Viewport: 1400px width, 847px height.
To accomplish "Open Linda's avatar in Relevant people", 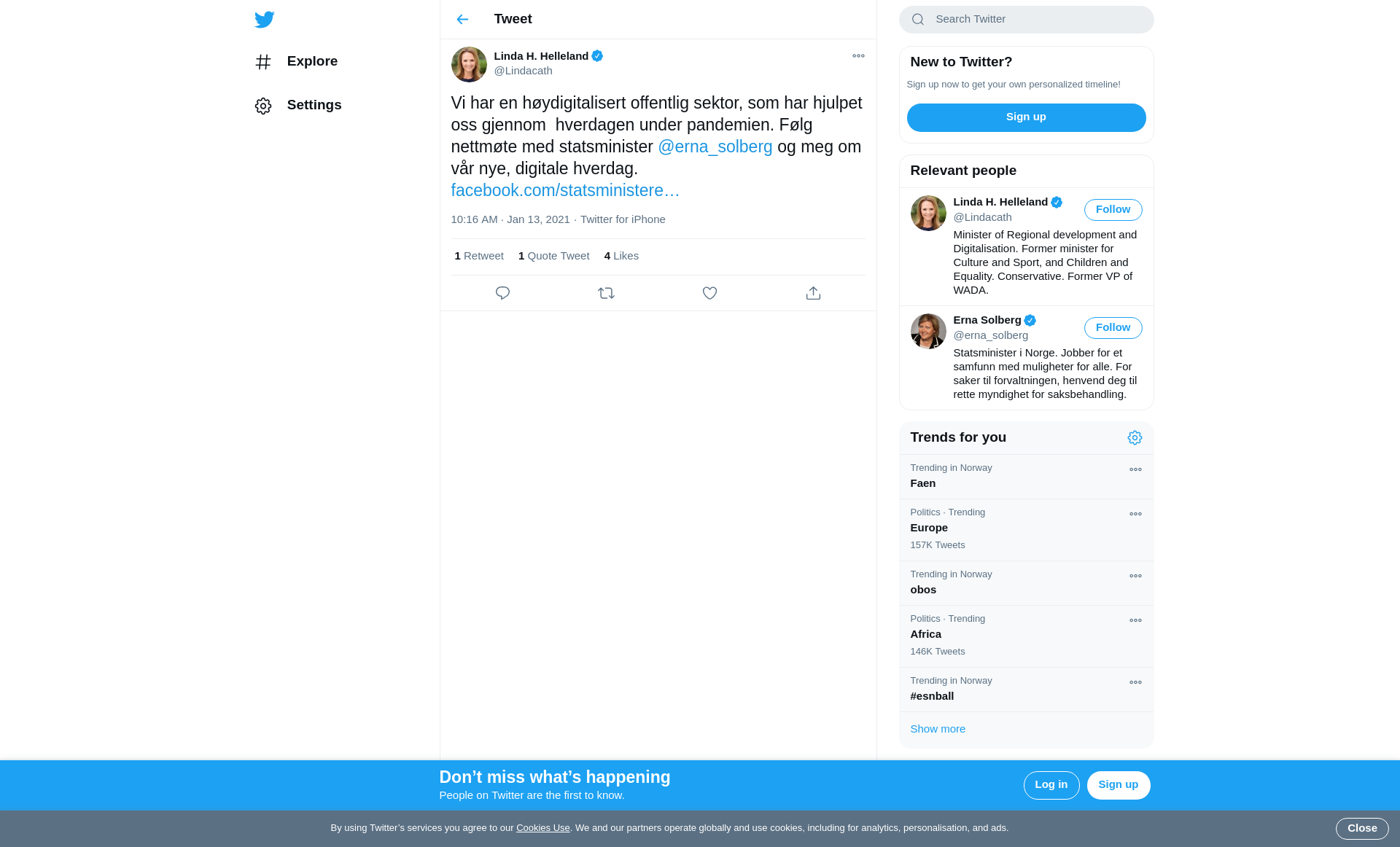I will click(928, 214).
